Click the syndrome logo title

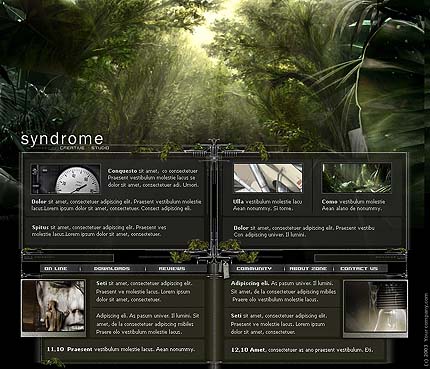(62, 139)
